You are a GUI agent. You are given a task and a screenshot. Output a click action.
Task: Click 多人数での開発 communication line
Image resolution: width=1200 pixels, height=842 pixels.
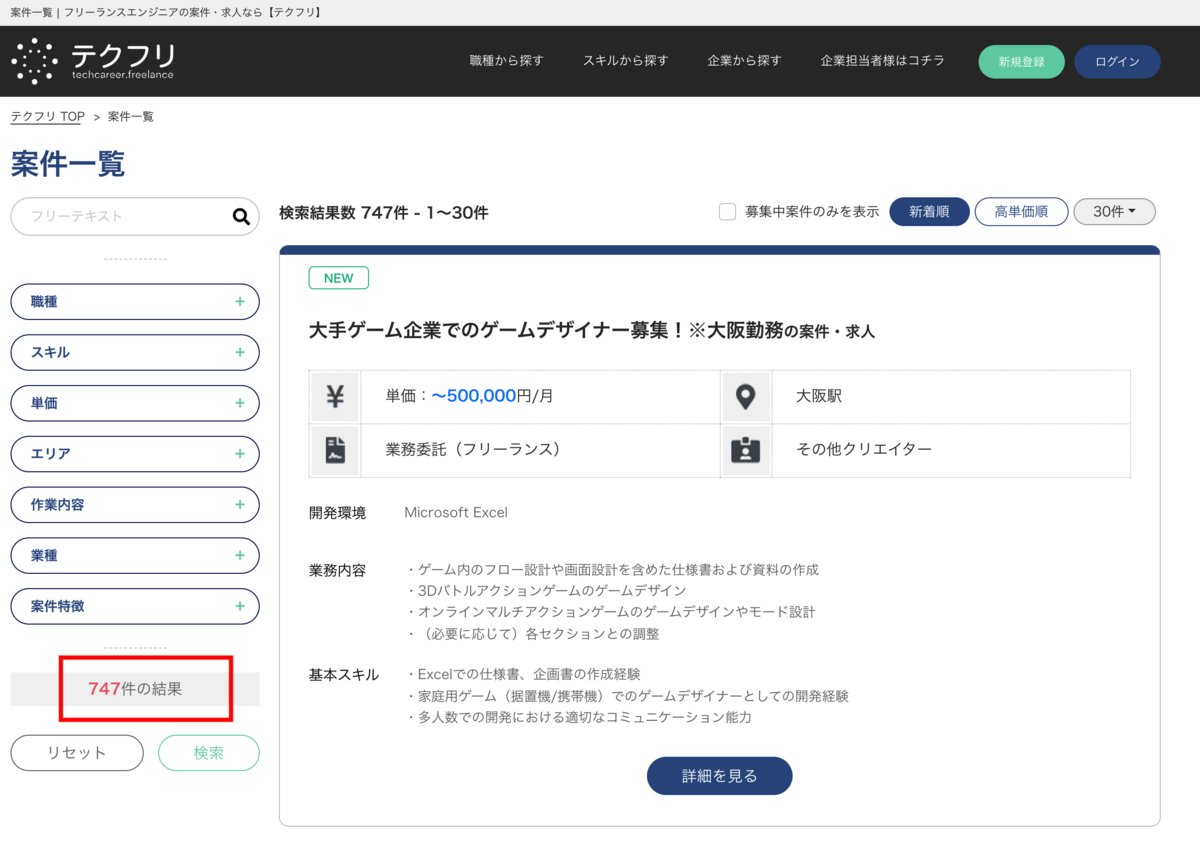click(579, 718)
